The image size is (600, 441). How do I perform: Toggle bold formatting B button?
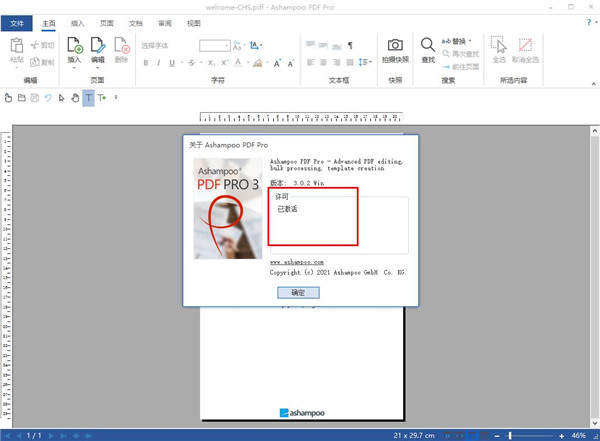[x=146, y=63]
